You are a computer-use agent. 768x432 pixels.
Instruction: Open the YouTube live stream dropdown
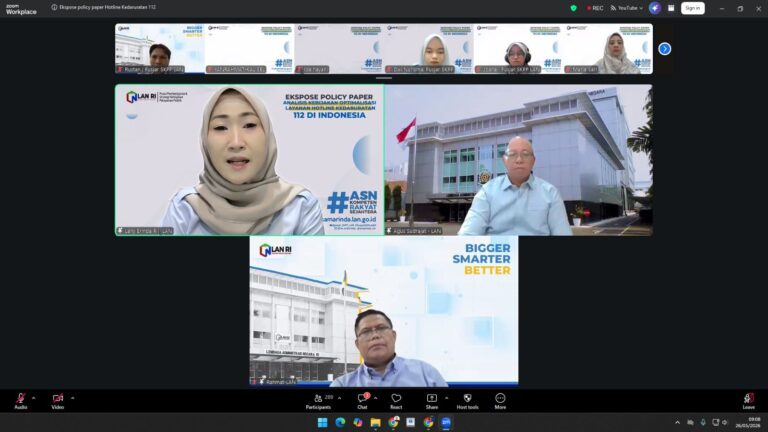pos(626,8)
